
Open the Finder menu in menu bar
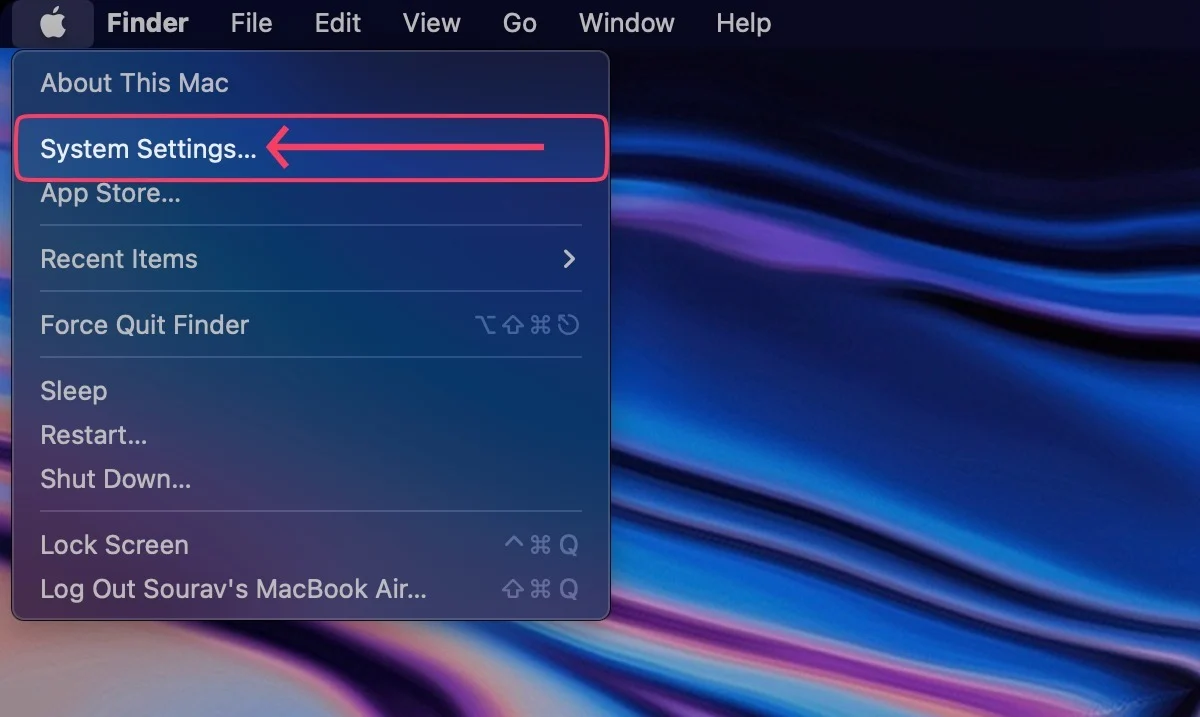pyautogui.click(x=148, y=23)
